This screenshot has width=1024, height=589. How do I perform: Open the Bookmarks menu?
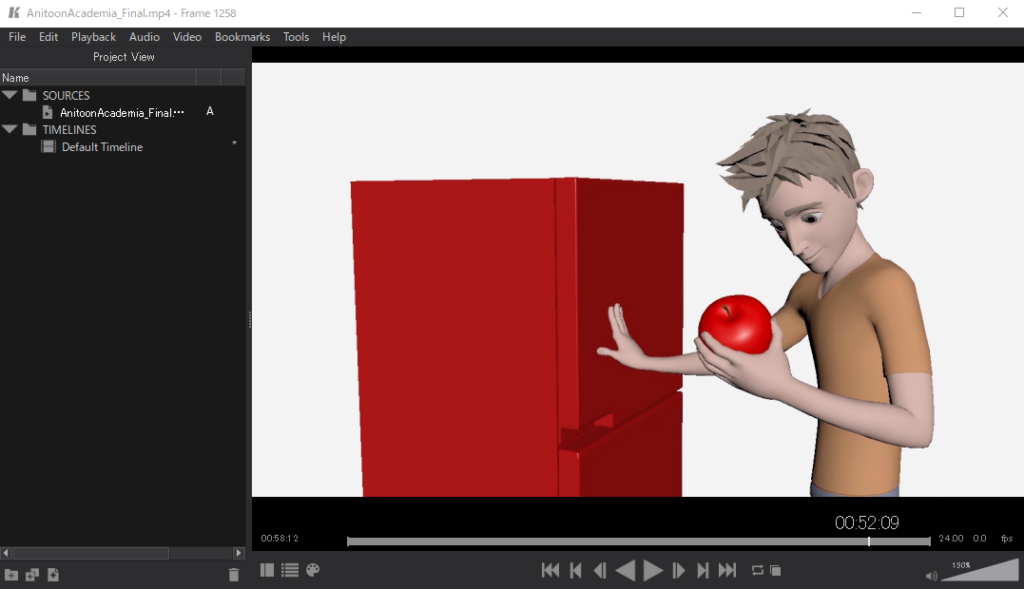(242, 37)
